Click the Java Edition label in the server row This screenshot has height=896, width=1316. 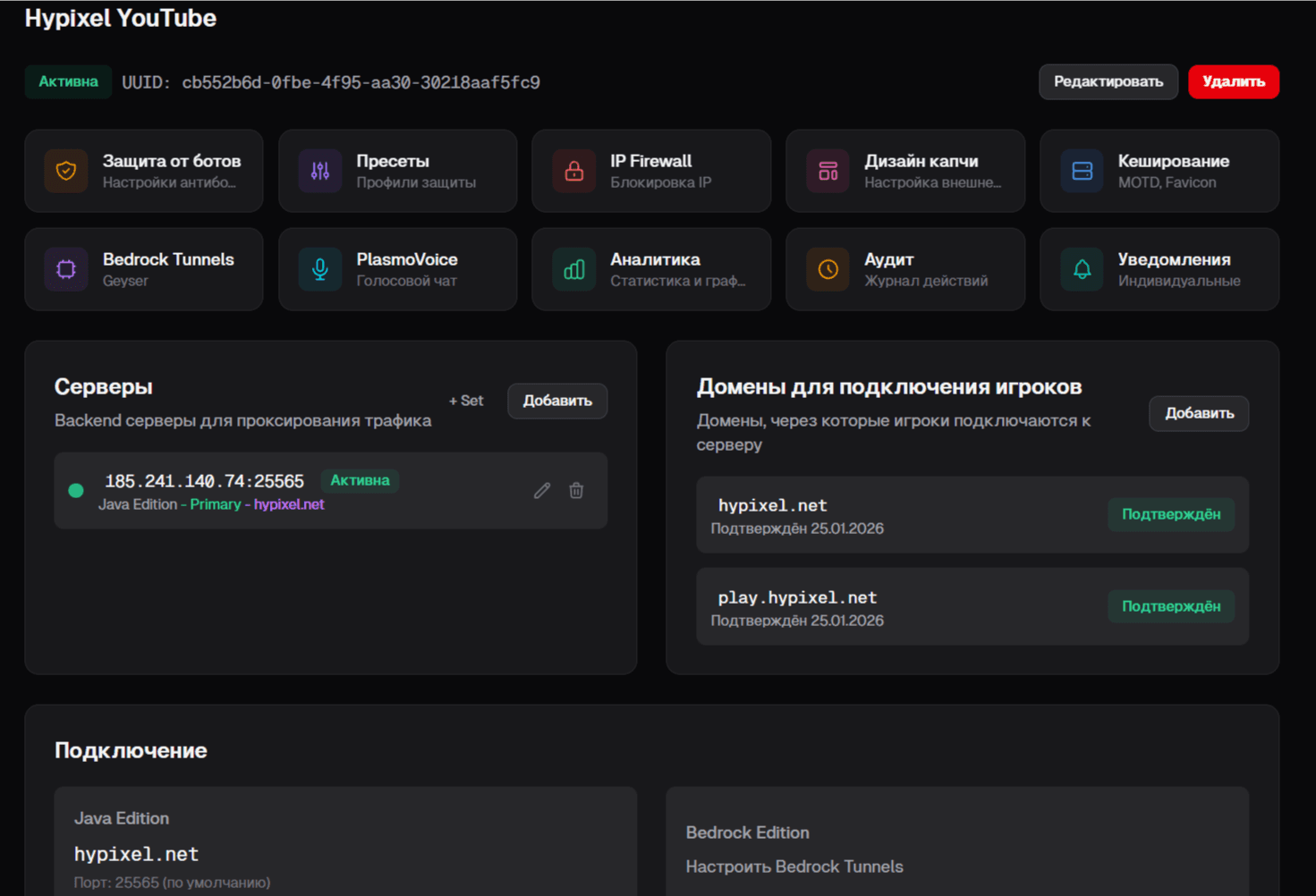click(x=138, y=504)
